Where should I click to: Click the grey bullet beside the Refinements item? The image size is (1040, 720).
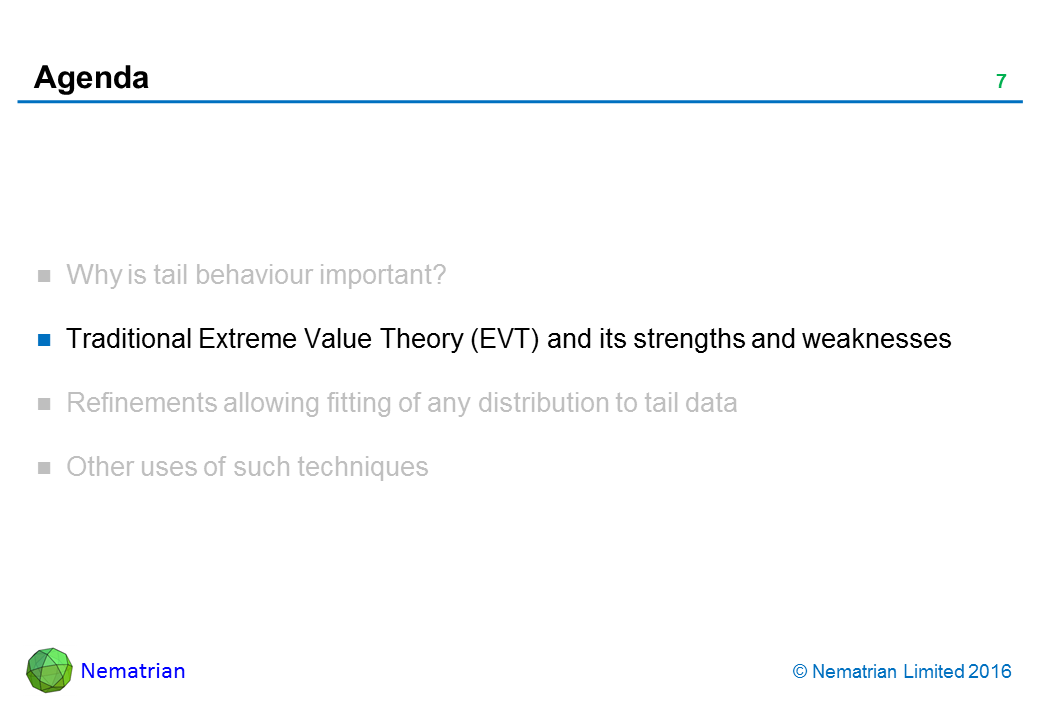(44, 404)
